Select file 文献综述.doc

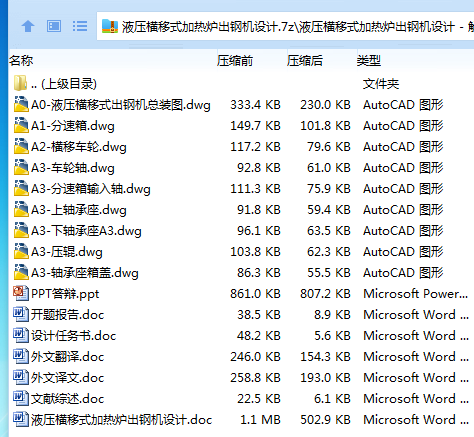[68, 399]
